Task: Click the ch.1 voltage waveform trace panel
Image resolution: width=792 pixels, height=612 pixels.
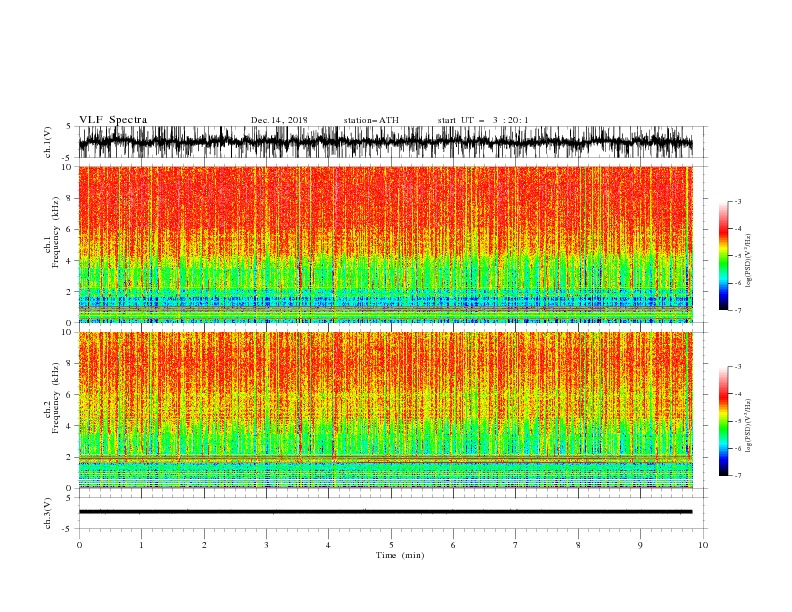Action: pos(385,142)
